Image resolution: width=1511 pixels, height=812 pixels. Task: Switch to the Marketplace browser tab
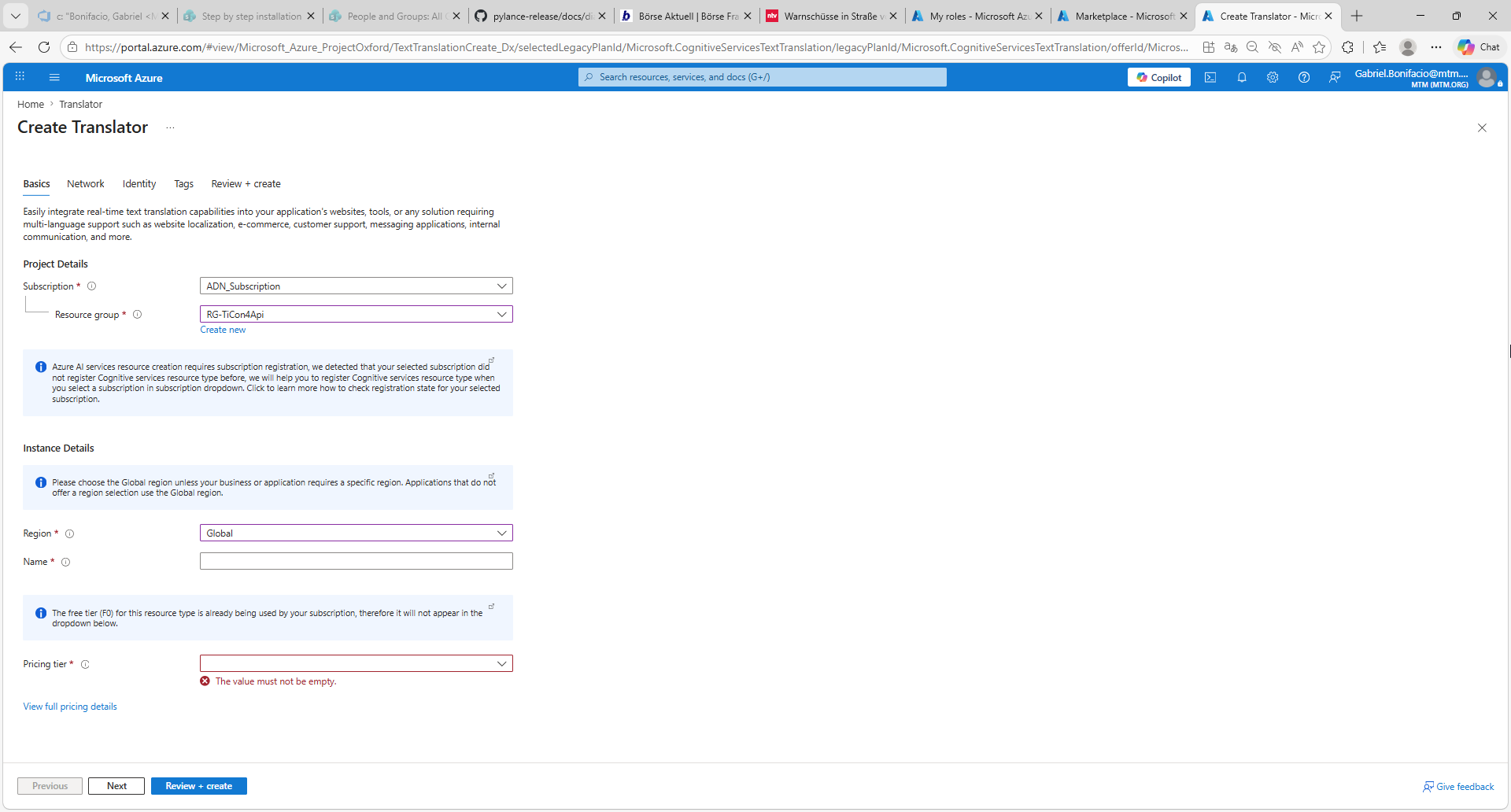click(x=1122, y=16)
